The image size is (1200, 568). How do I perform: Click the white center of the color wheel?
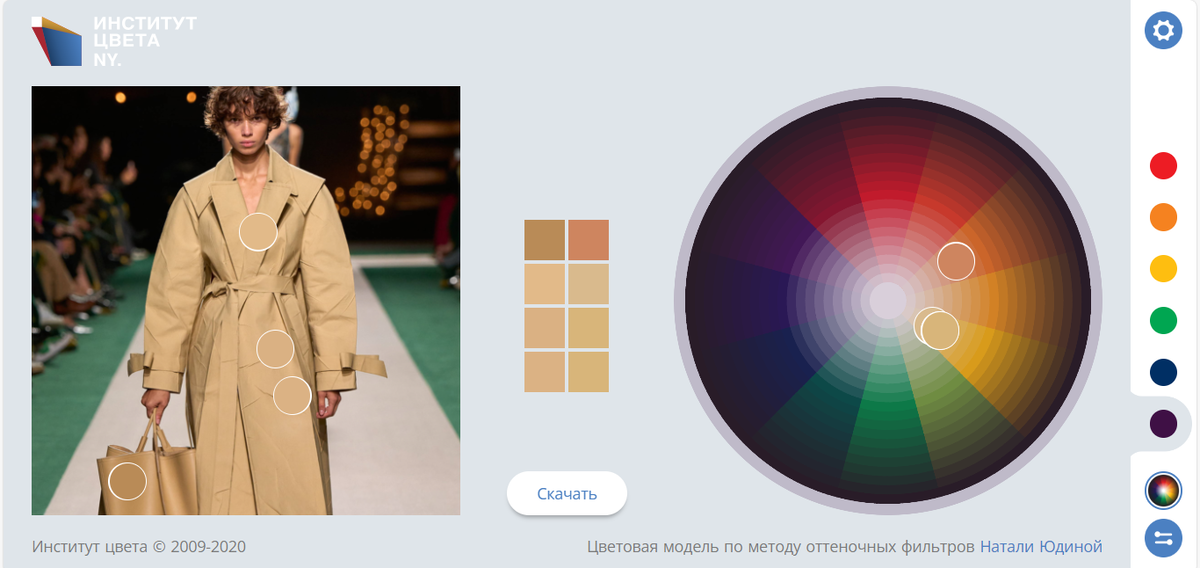tap(887, 300)
